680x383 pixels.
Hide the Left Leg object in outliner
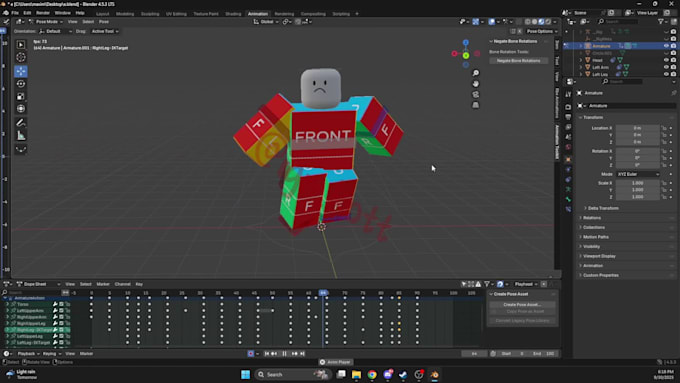(x=667, y=74)
